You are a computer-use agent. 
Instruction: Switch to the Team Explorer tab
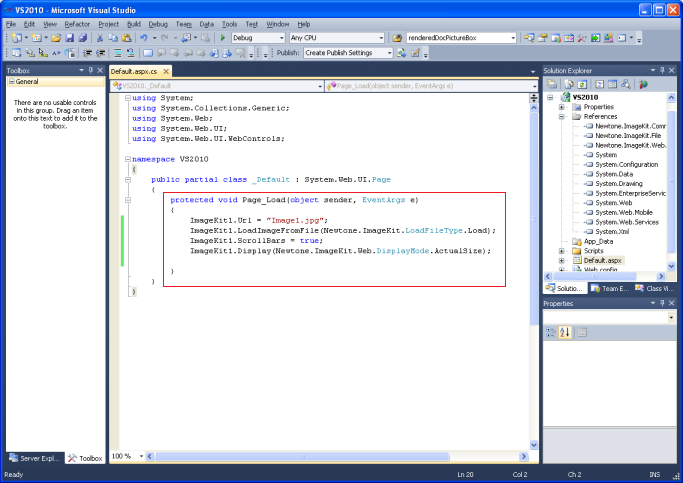[x=610, y=288]
